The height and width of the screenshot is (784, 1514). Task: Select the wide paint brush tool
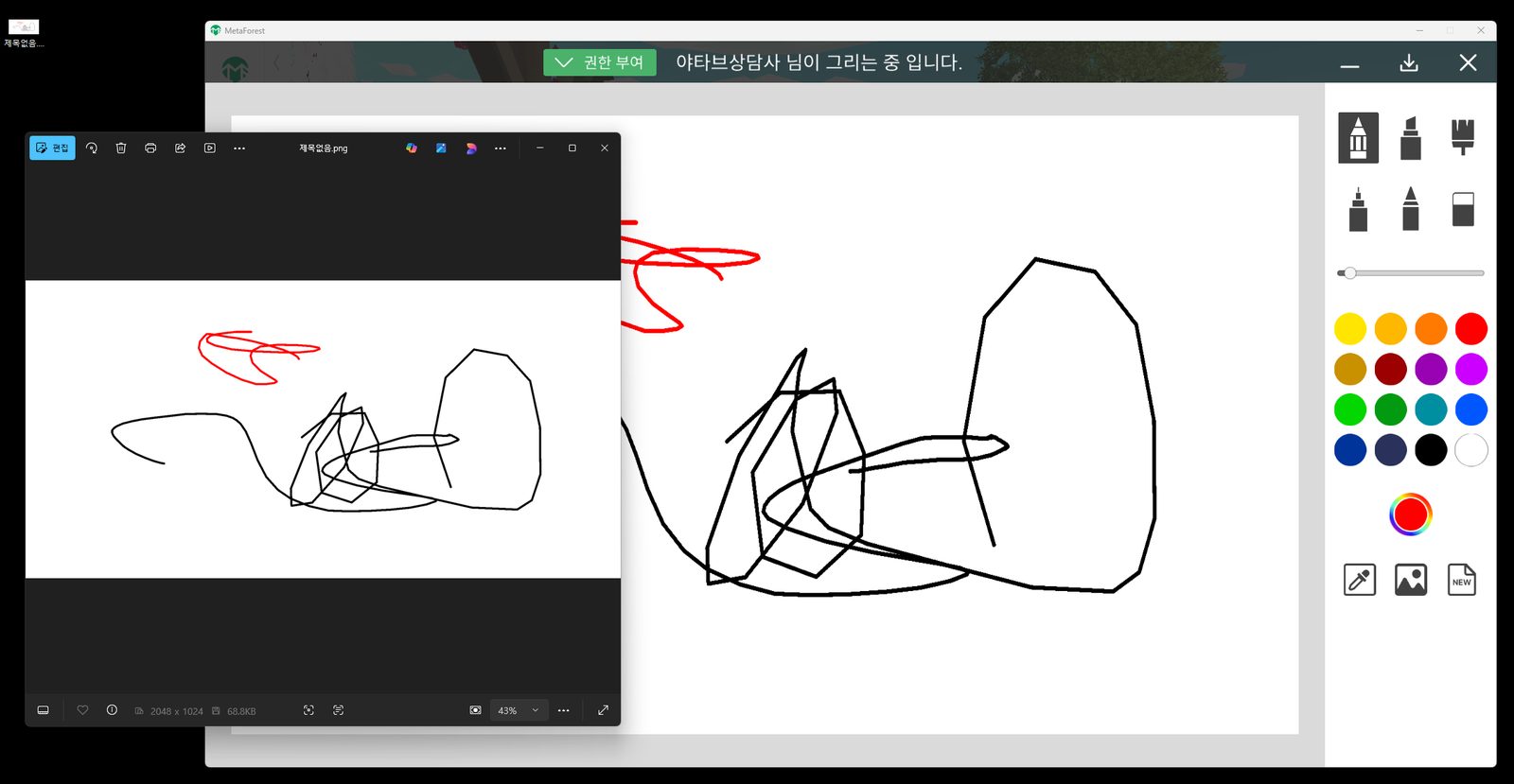pyautogui.click(x=1463, y=136)
